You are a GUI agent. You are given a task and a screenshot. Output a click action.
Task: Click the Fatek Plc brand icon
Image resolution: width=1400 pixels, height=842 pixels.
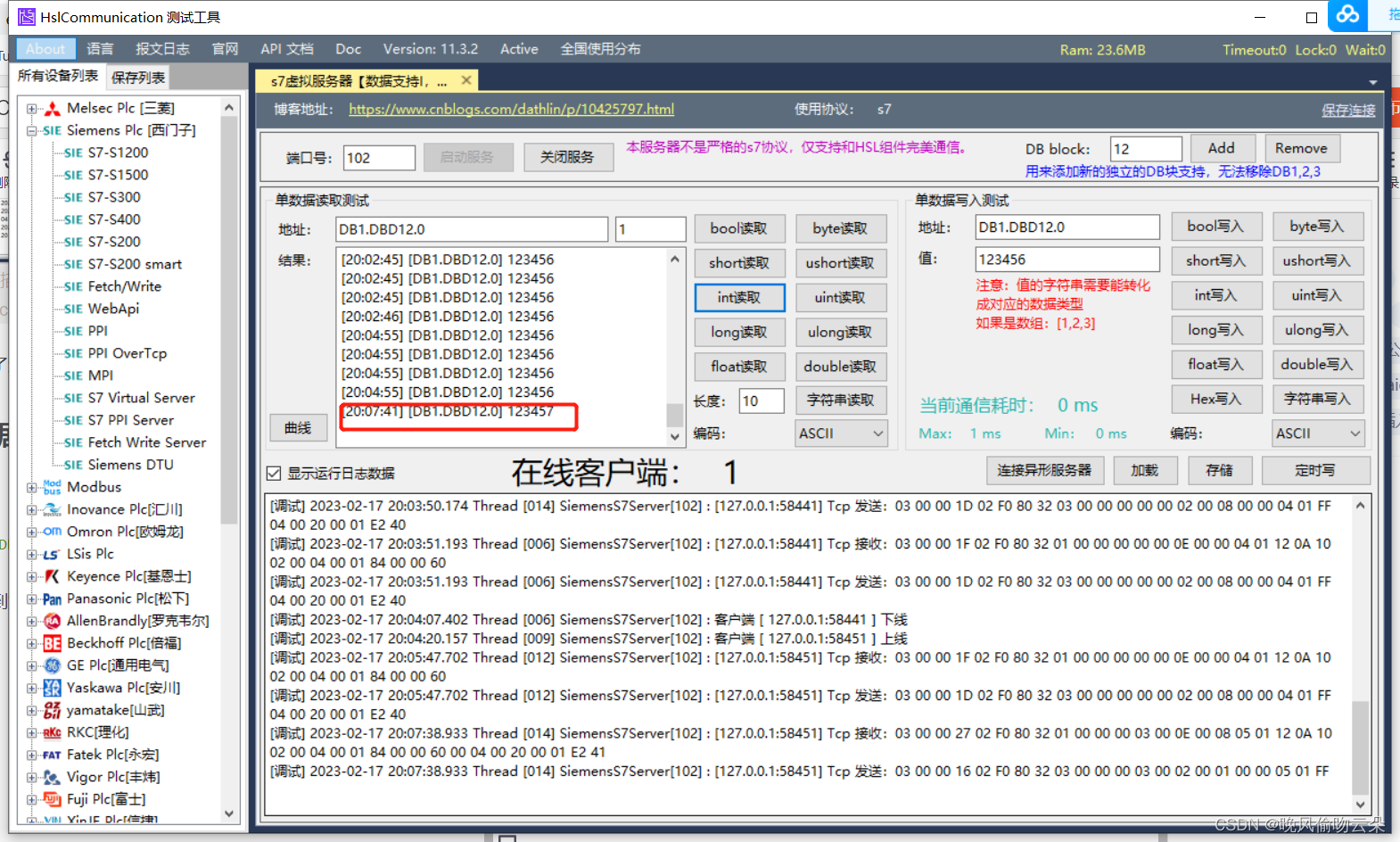(52, 755)
